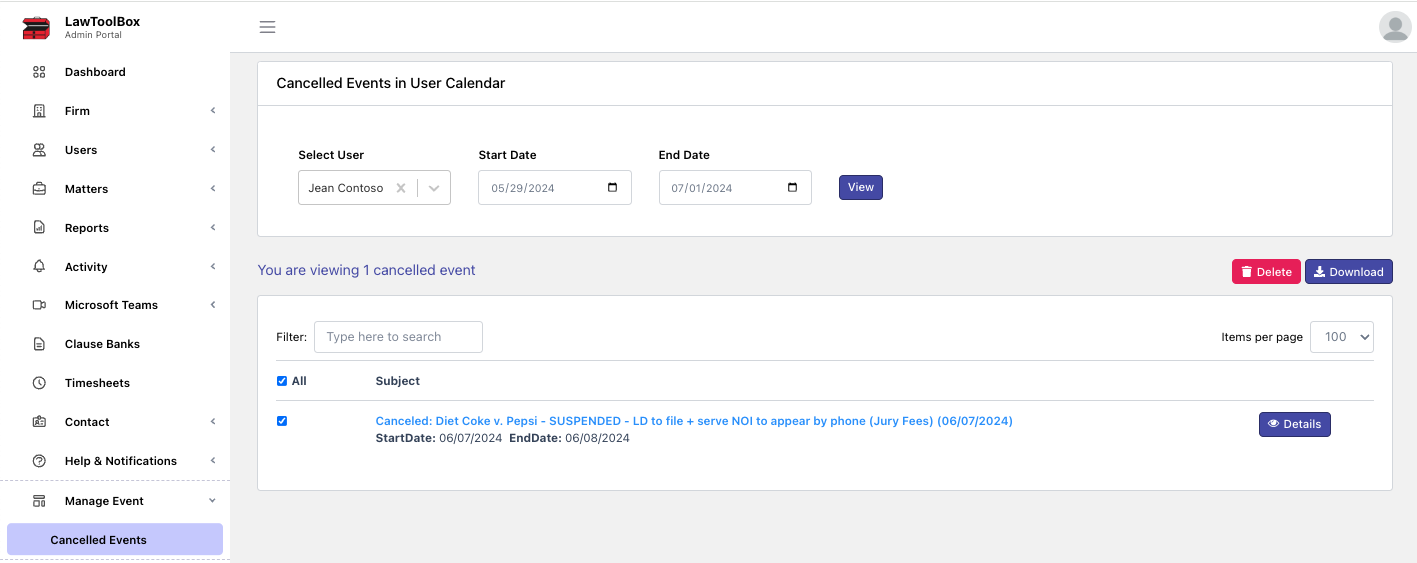Click the Download button
Image resolution: width=1417 pixels, height=563 pixels.
coord(1349,272)
